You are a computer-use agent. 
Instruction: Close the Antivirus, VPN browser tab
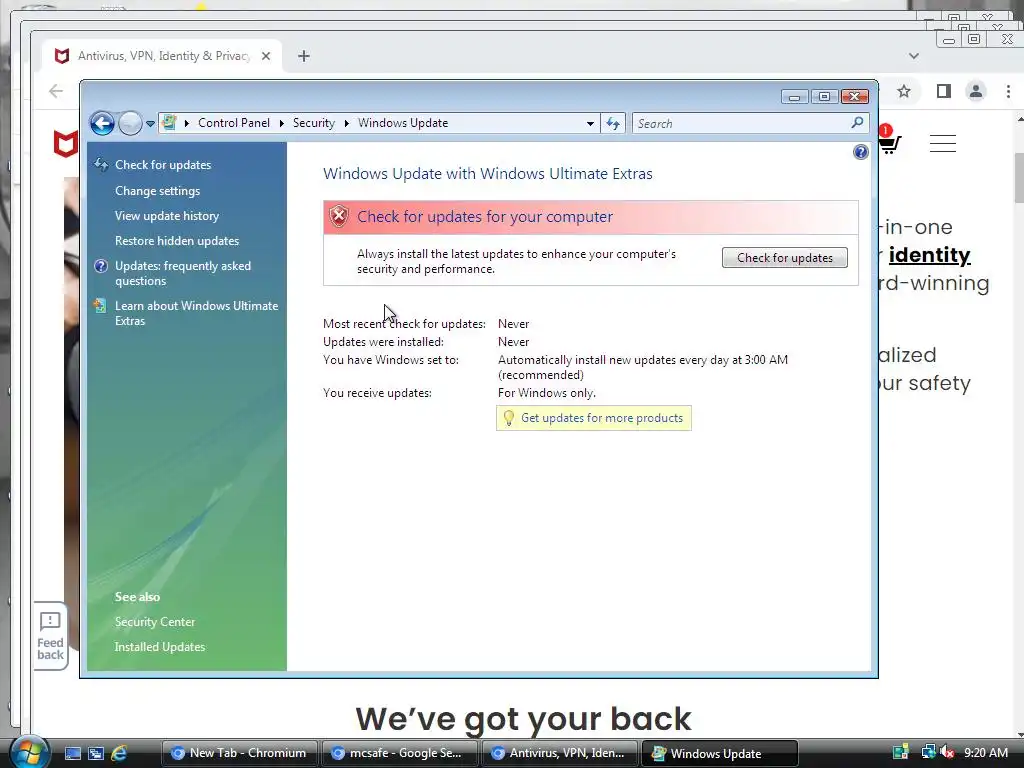[266, 56]
